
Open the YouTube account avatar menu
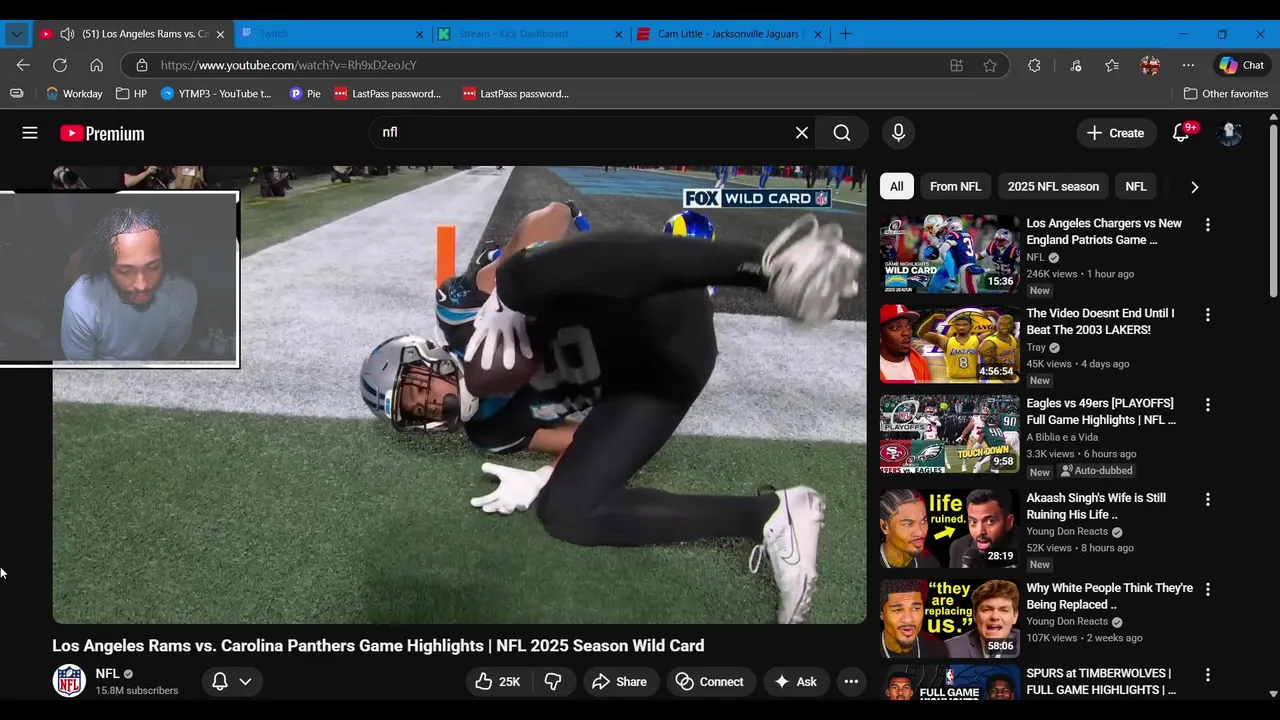point(1230,133)
